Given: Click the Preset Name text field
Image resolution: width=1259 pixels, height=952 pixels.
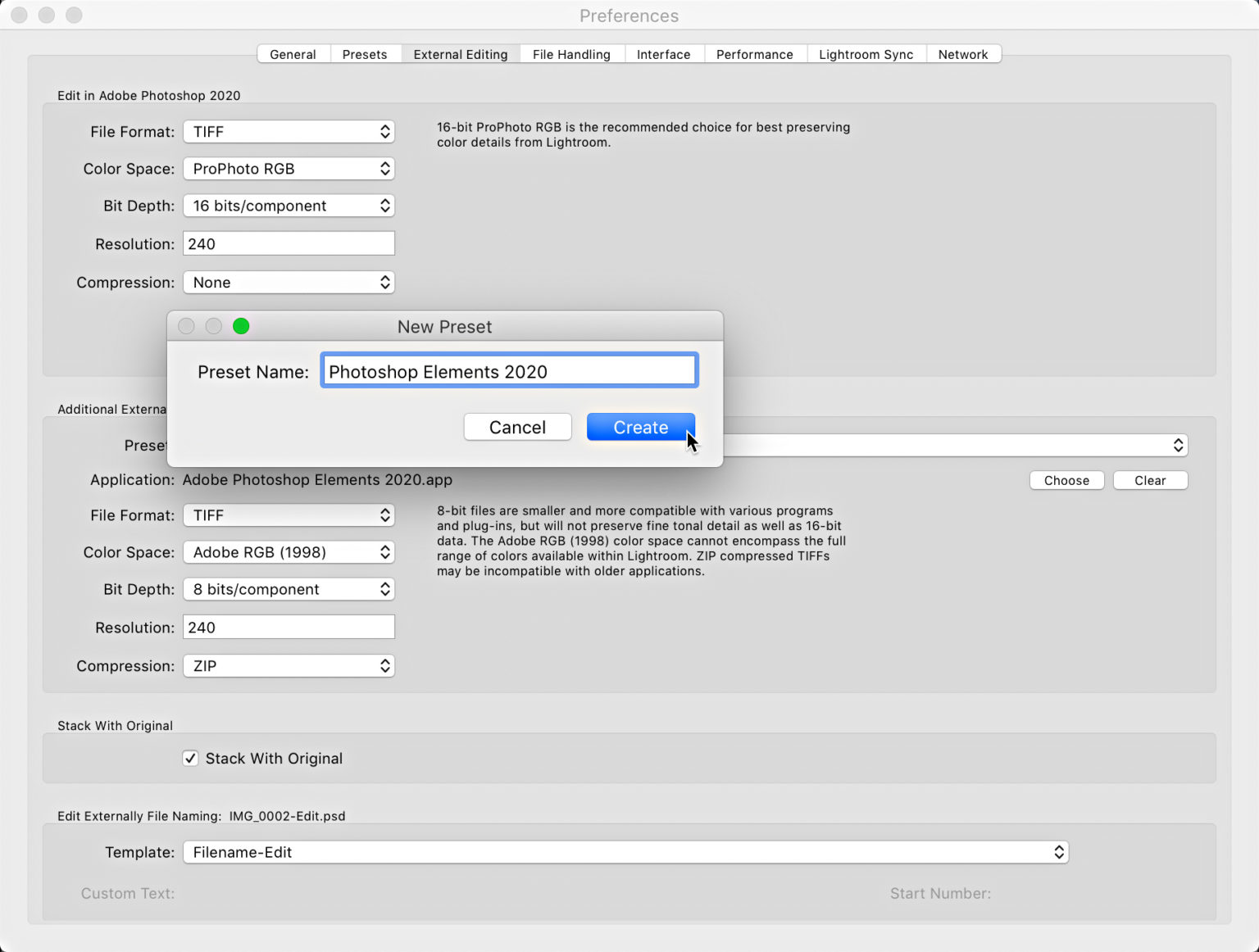Looking at the screenshot, I should click(508, 370).
